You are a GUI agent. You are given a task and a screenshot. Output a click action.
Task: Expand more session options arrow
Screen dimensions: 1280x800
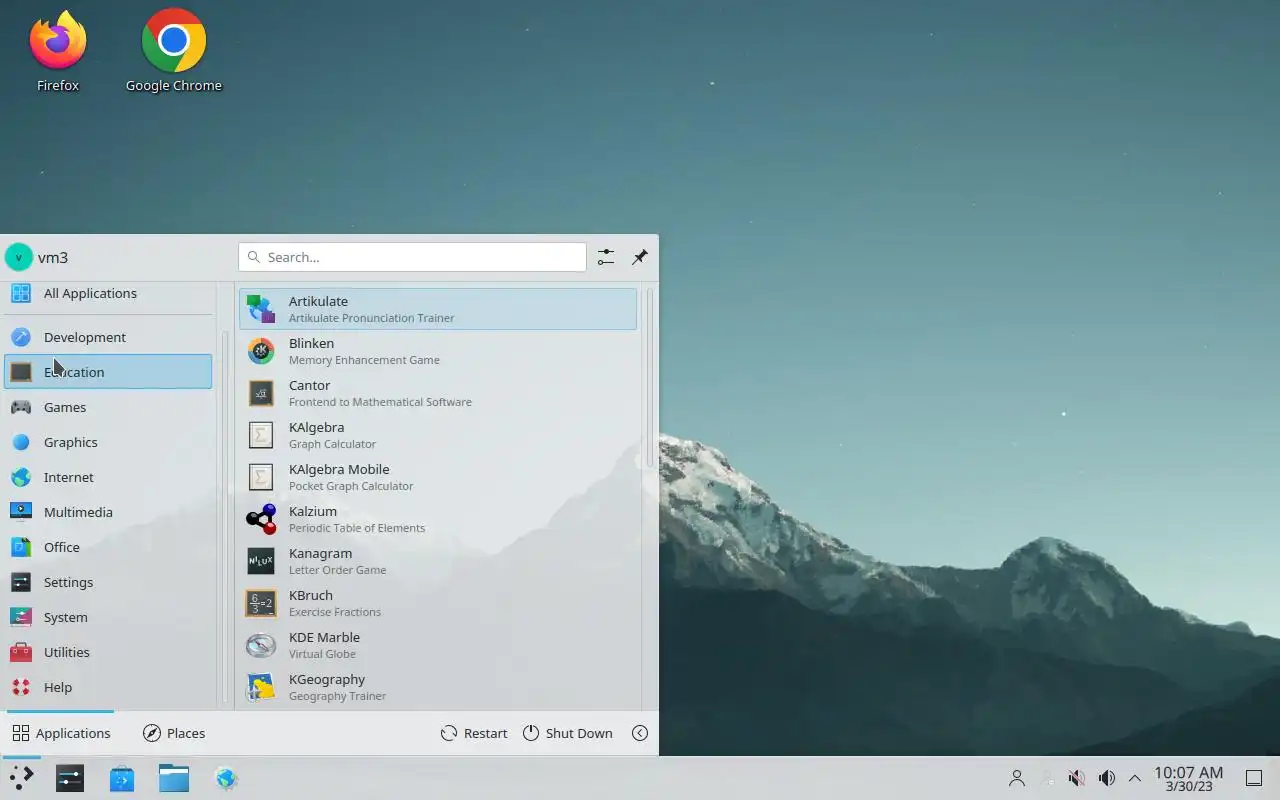point(640,733)
